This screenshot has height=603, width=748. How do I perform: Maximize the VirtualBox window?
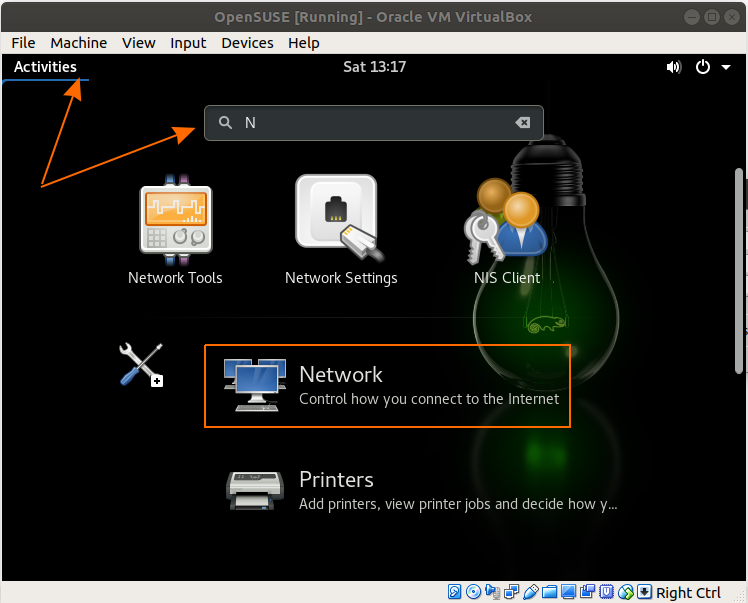712,17
